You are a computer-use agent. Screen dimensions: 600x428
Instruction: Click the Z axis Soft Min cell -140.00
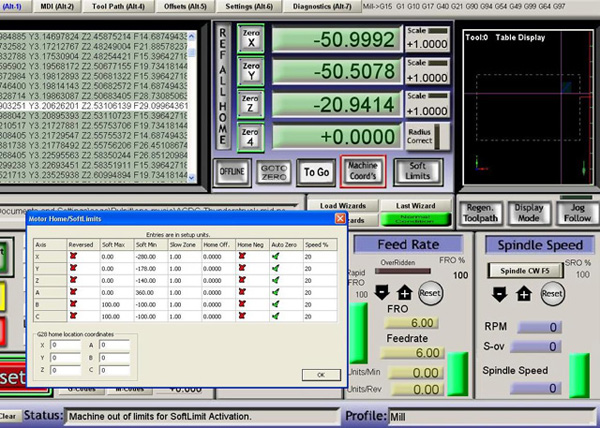[151, 280]
